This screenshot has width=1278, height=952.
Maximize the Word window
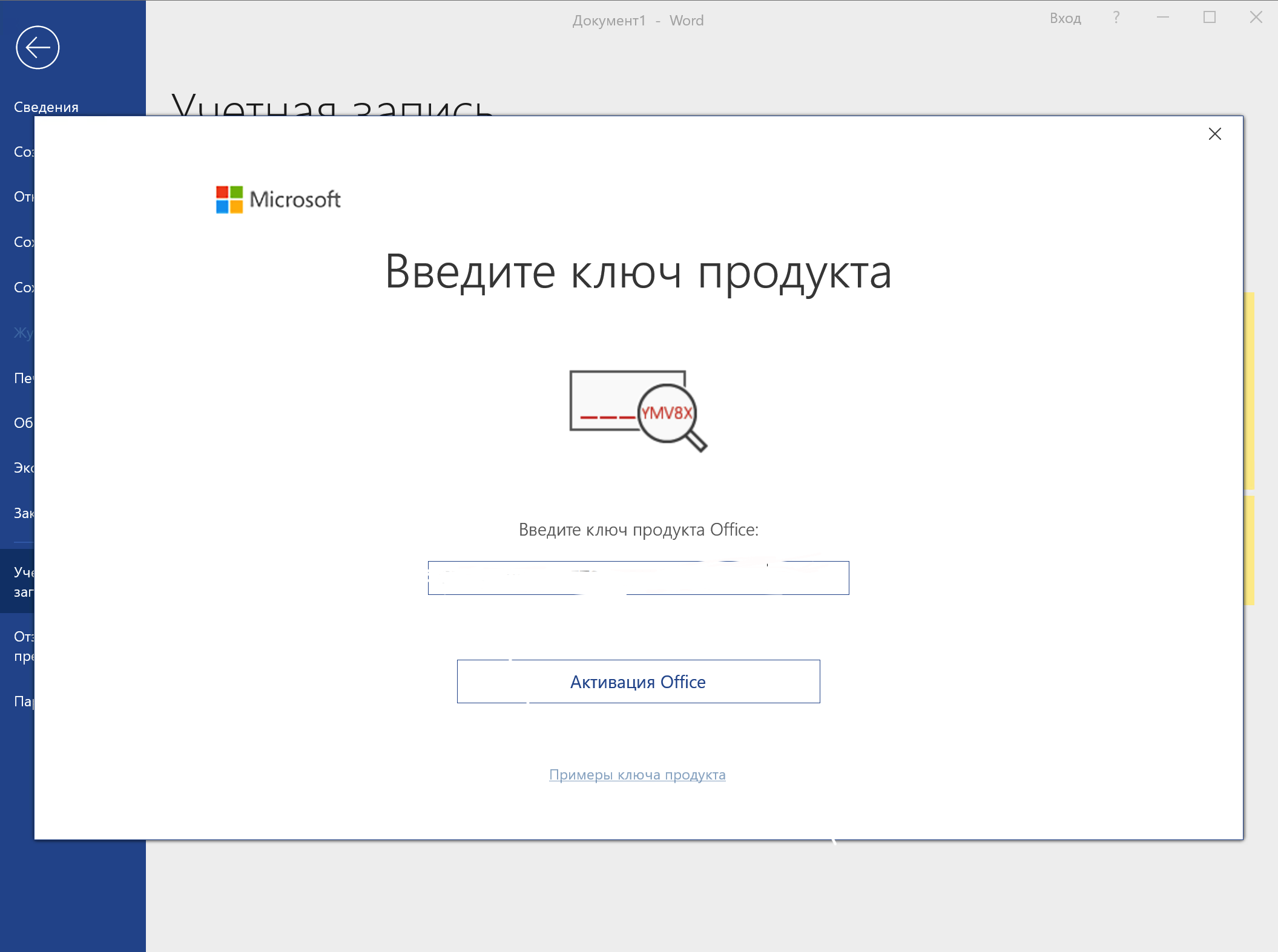click(1210, 18)
